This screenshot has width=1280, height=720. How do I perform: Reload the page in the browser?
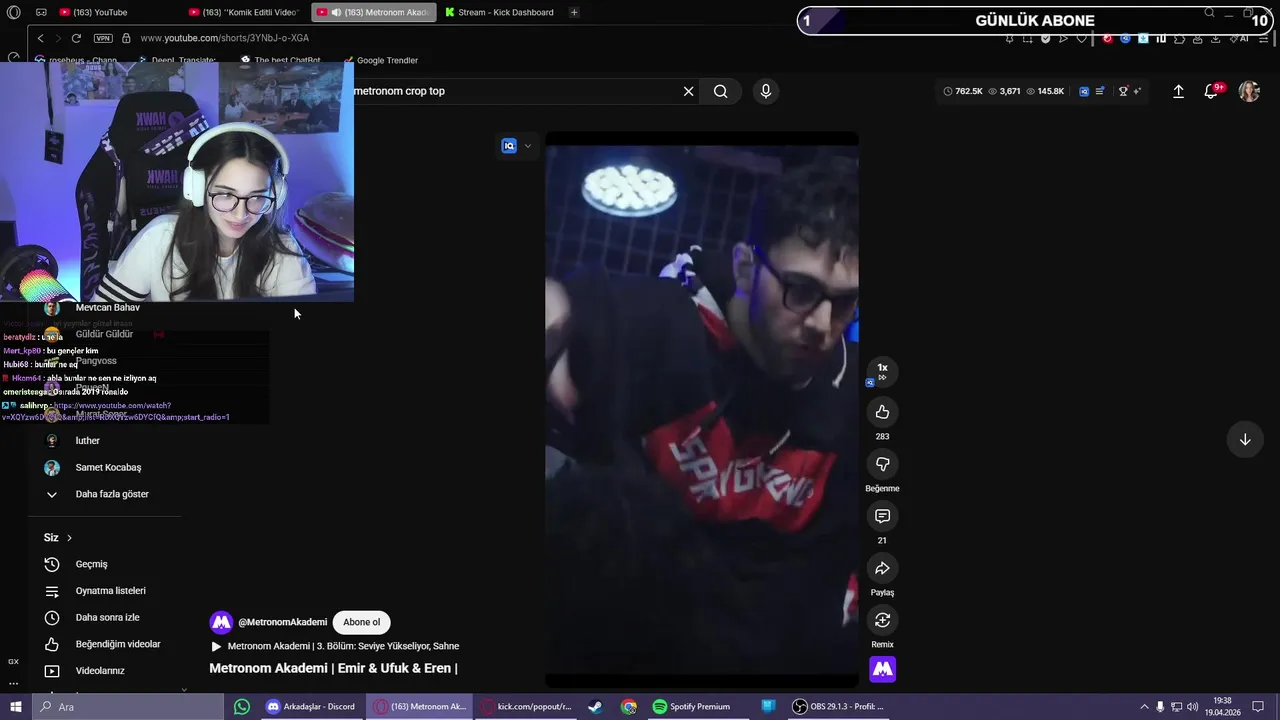click(75, 38)
